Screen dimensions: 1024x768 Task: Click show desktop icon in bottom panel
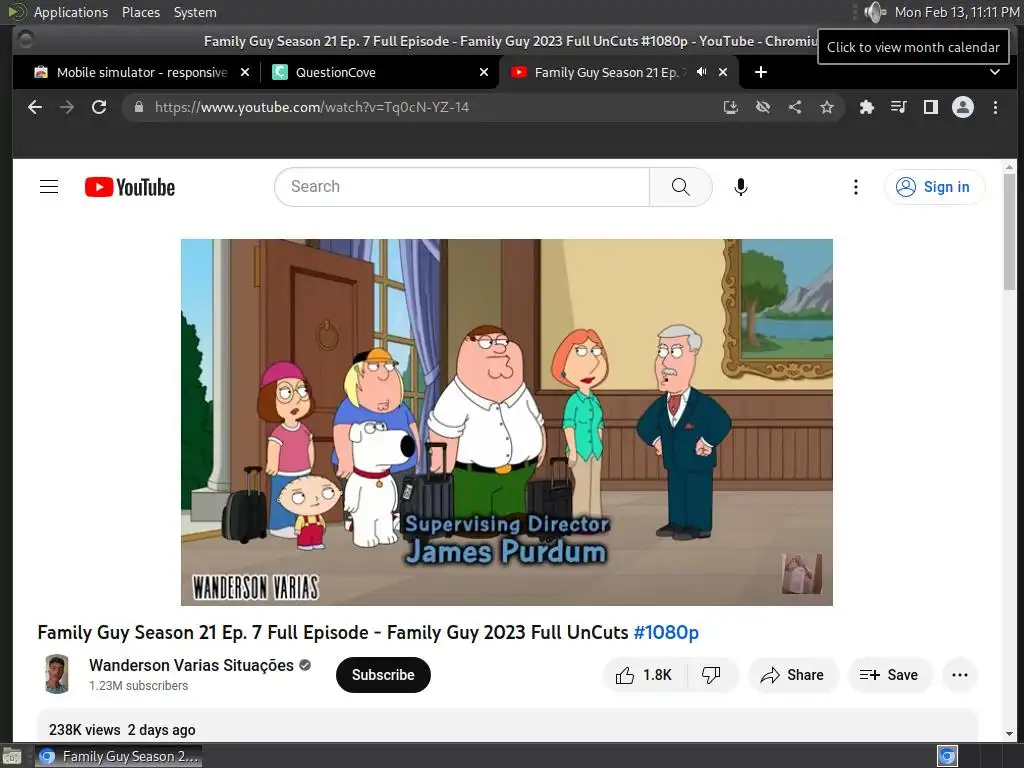tap(12, 757)
